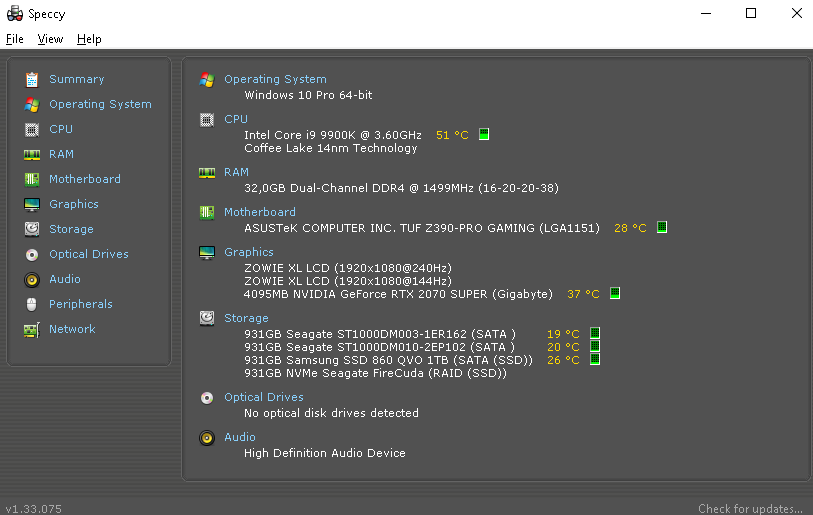Click the Audio heading link in summary
Screen dimensions: 813x515
(x=240, y=437)
